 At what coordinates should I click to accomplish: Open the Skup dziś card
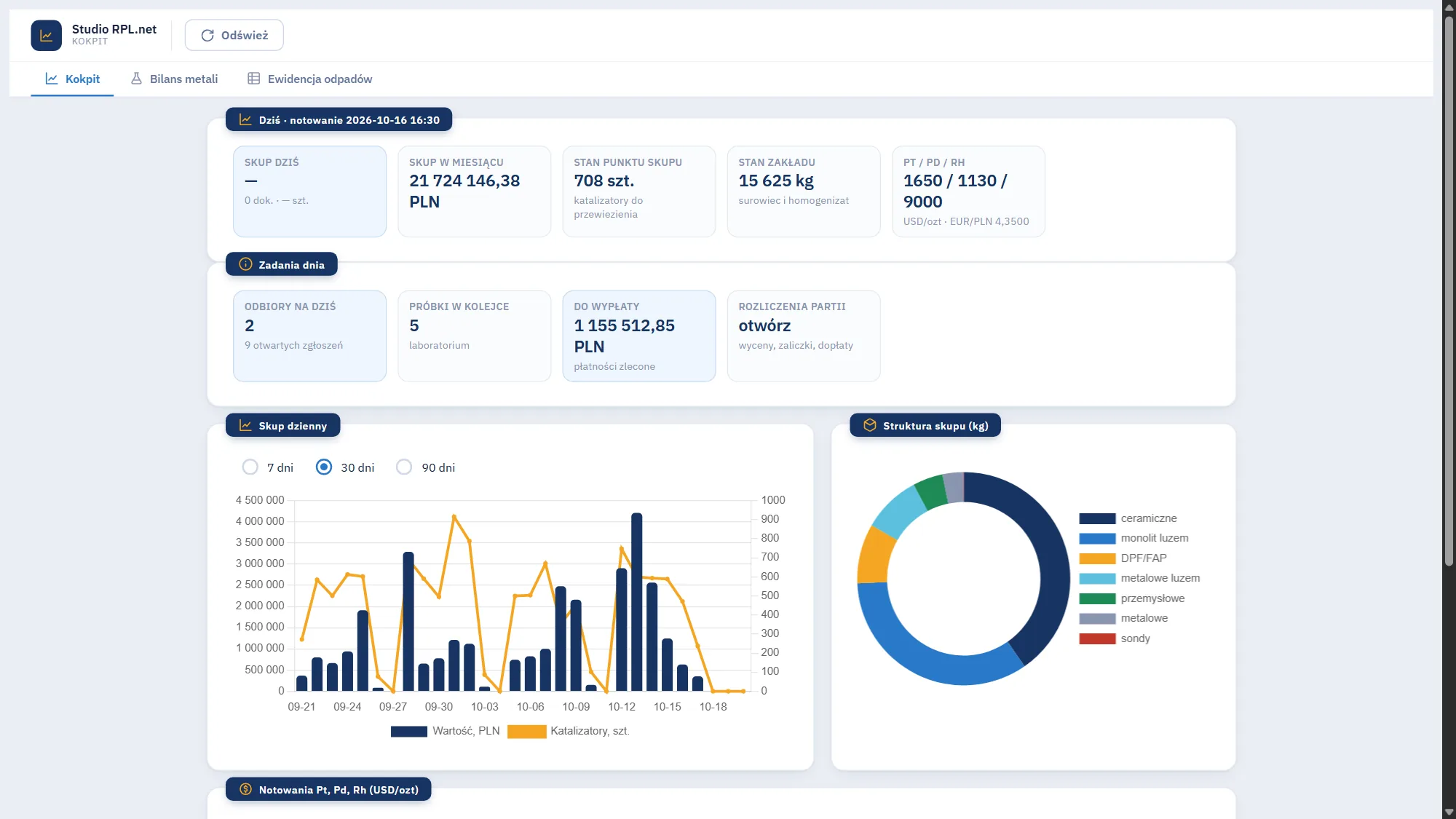pyautogui.click(x=309, y=191)
